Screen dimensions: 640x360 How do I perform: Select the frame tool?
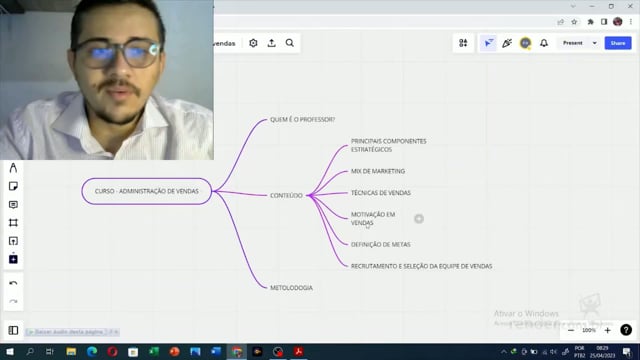click(x=13, y=222)
